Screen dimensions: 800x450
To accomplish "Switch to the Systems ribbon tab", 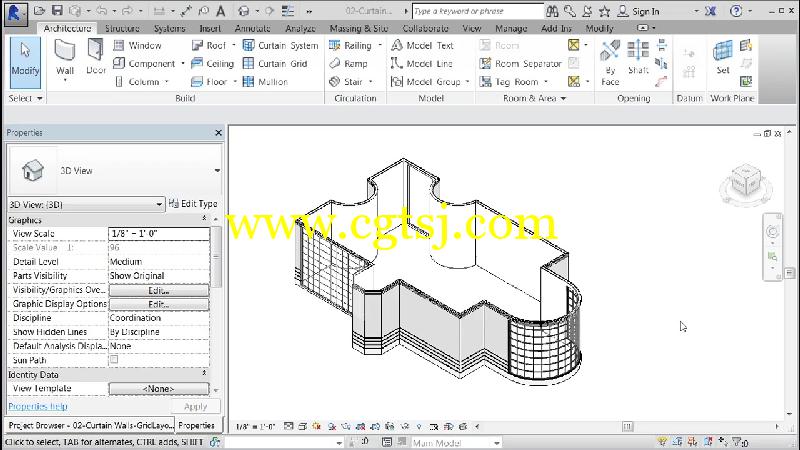I will coord(169,29).
